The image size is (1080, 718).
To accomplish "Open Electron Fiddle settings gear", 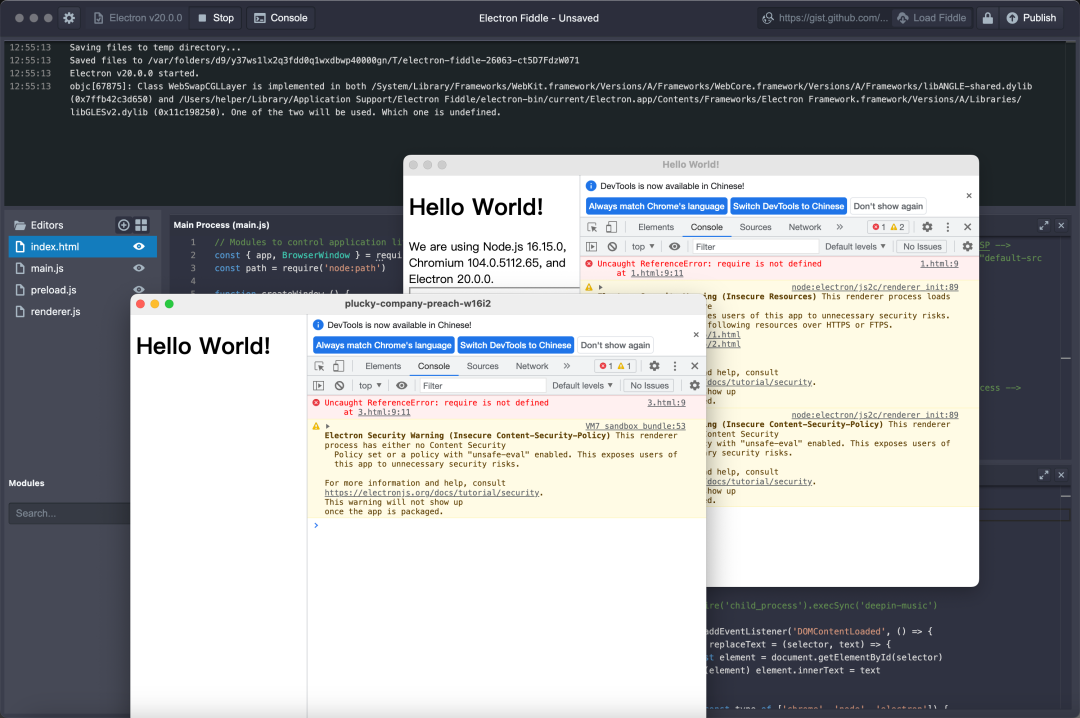I will (69, 18).
